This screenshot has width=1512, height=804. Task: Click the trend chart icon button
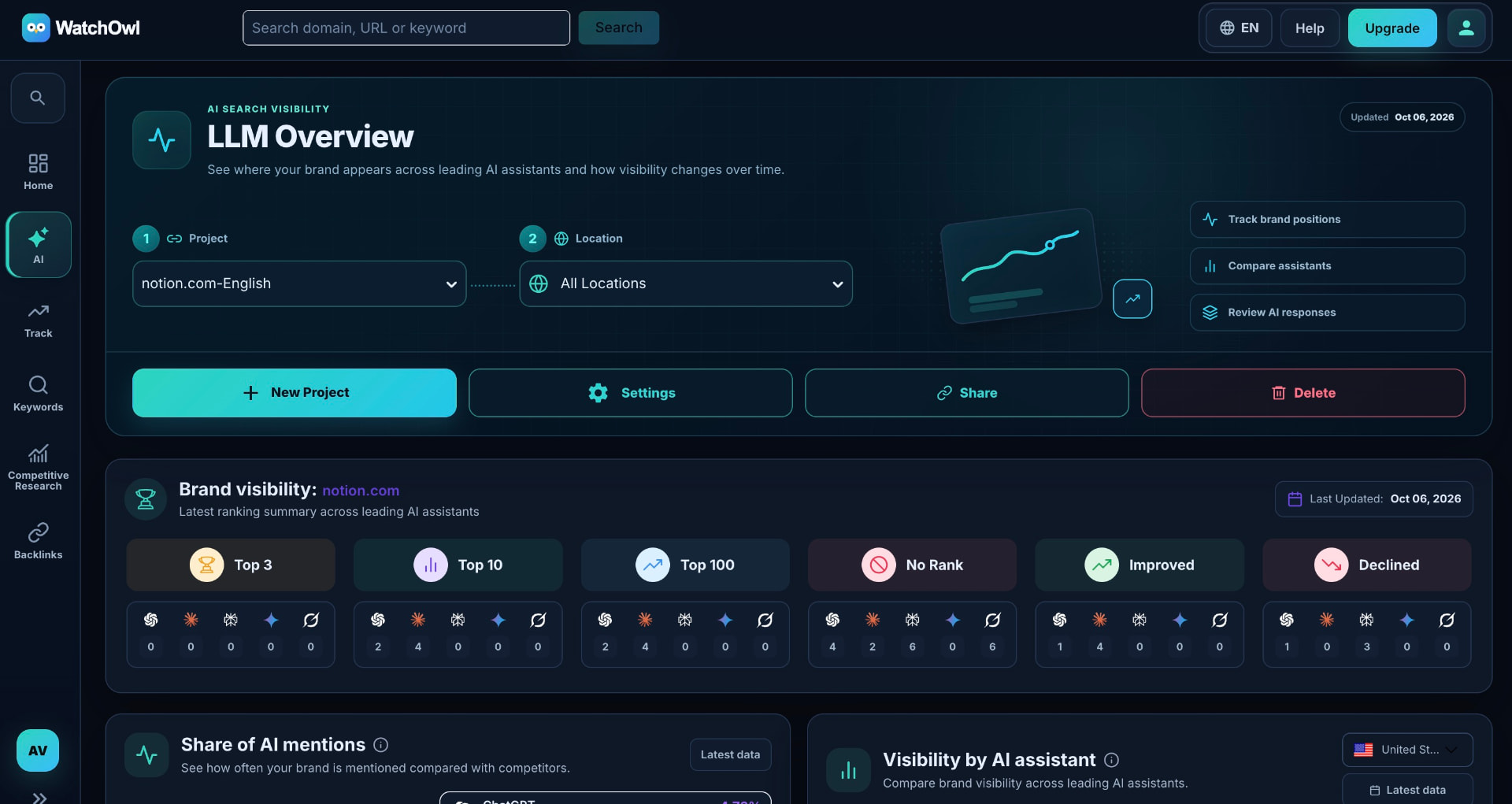1132,299
